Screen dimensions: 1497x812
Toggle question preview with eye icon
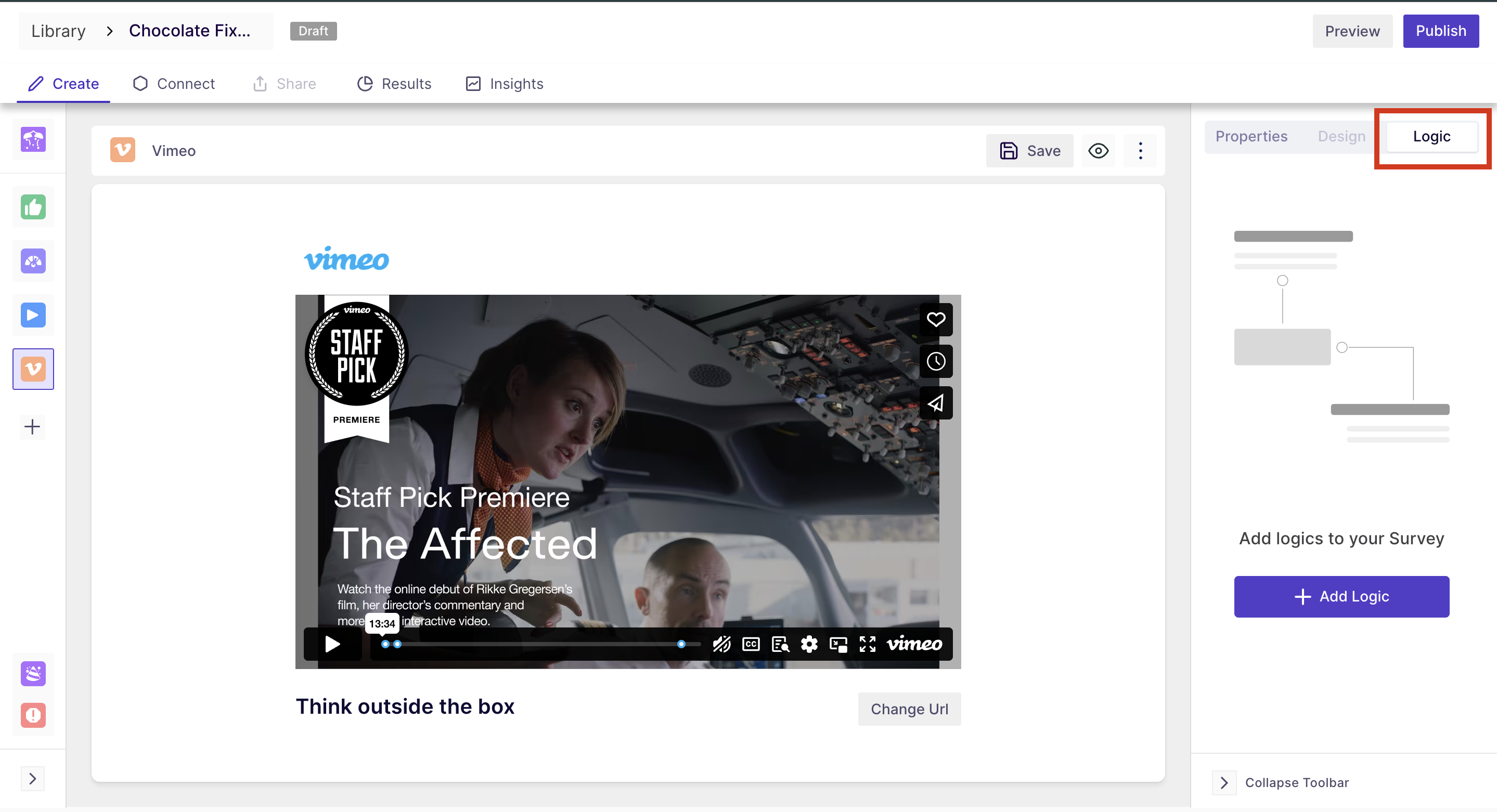point(1099,150)
